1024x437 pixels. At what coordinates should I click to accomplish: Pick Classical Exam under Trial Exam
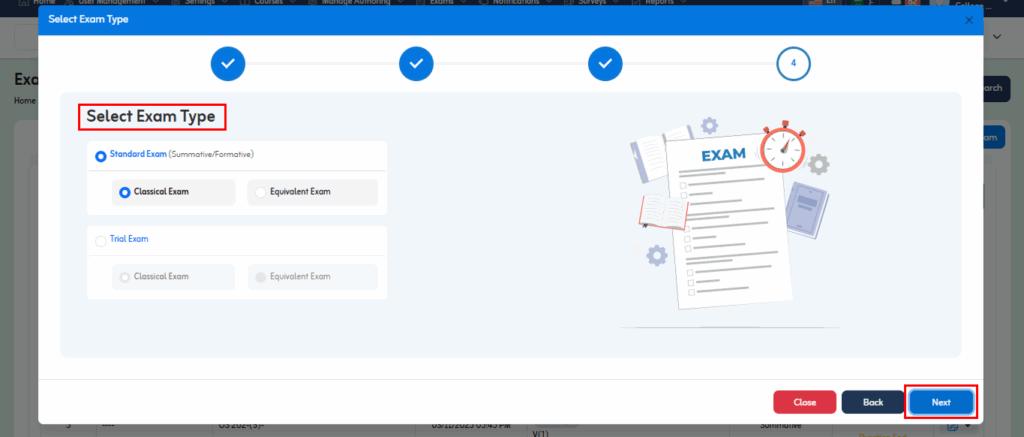[x=125, y=277]
